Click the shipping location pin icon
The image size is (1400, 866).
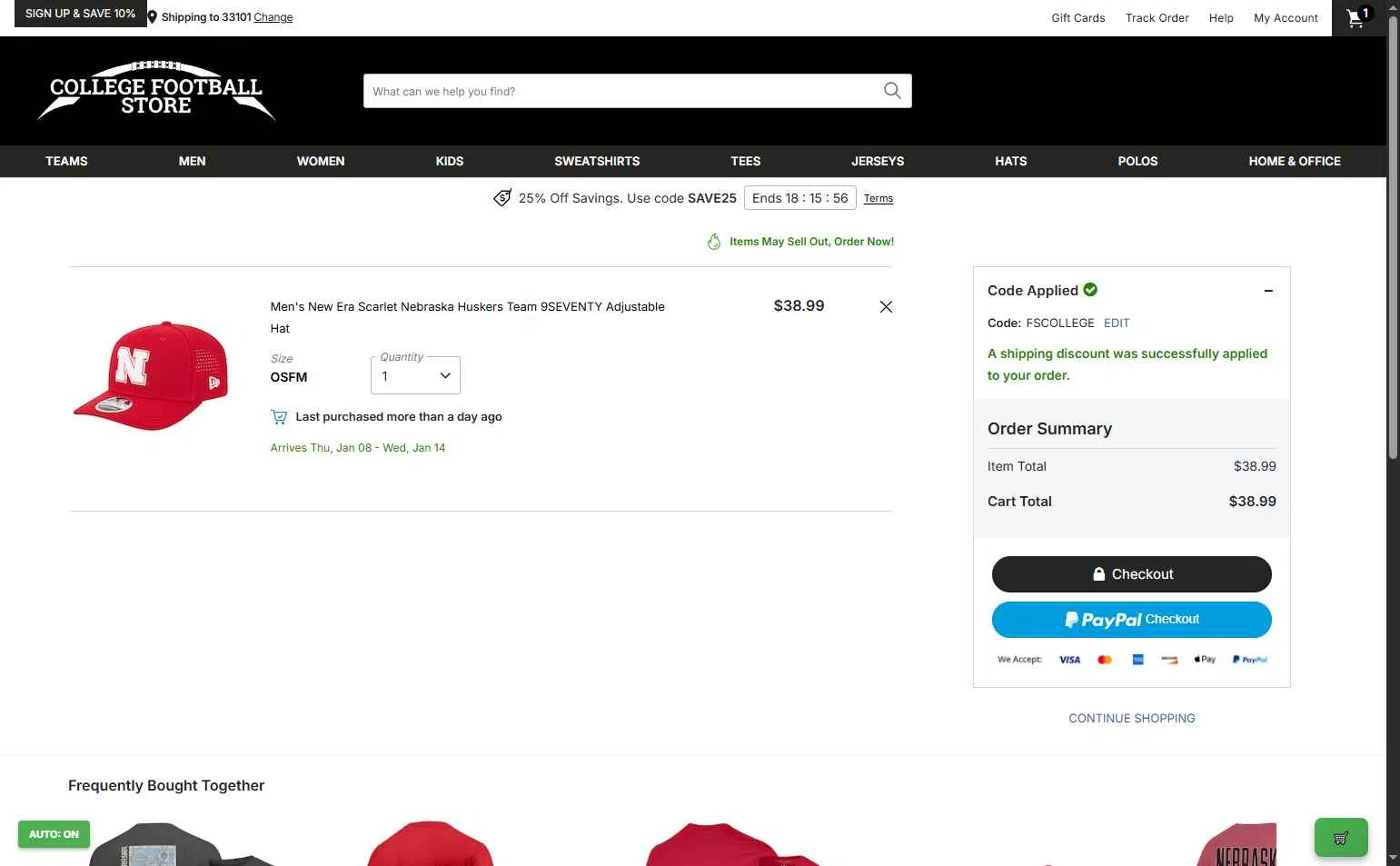pyautogui.click(x=153, y=17)
